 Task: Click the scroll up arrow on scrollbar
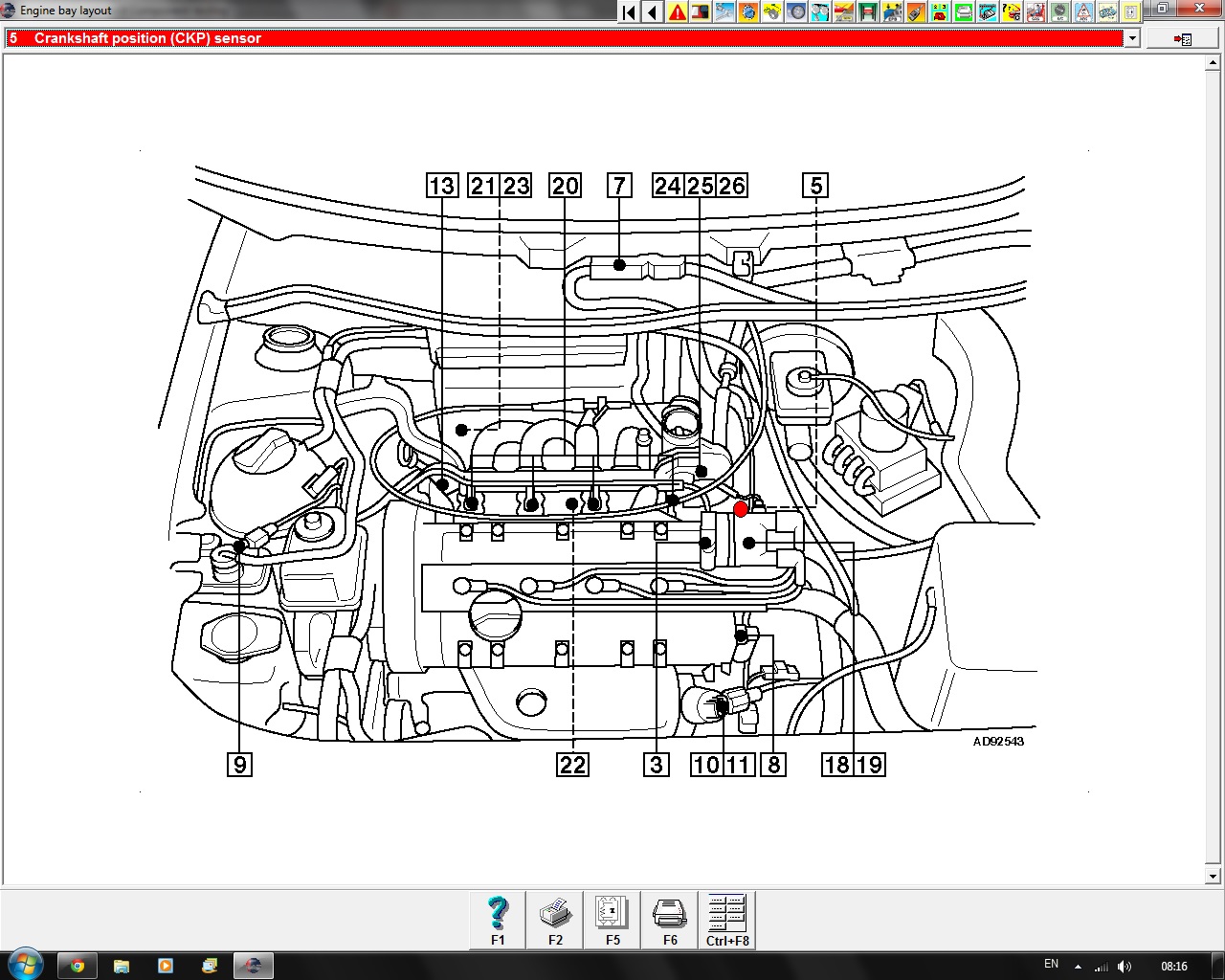[1214, 62]
